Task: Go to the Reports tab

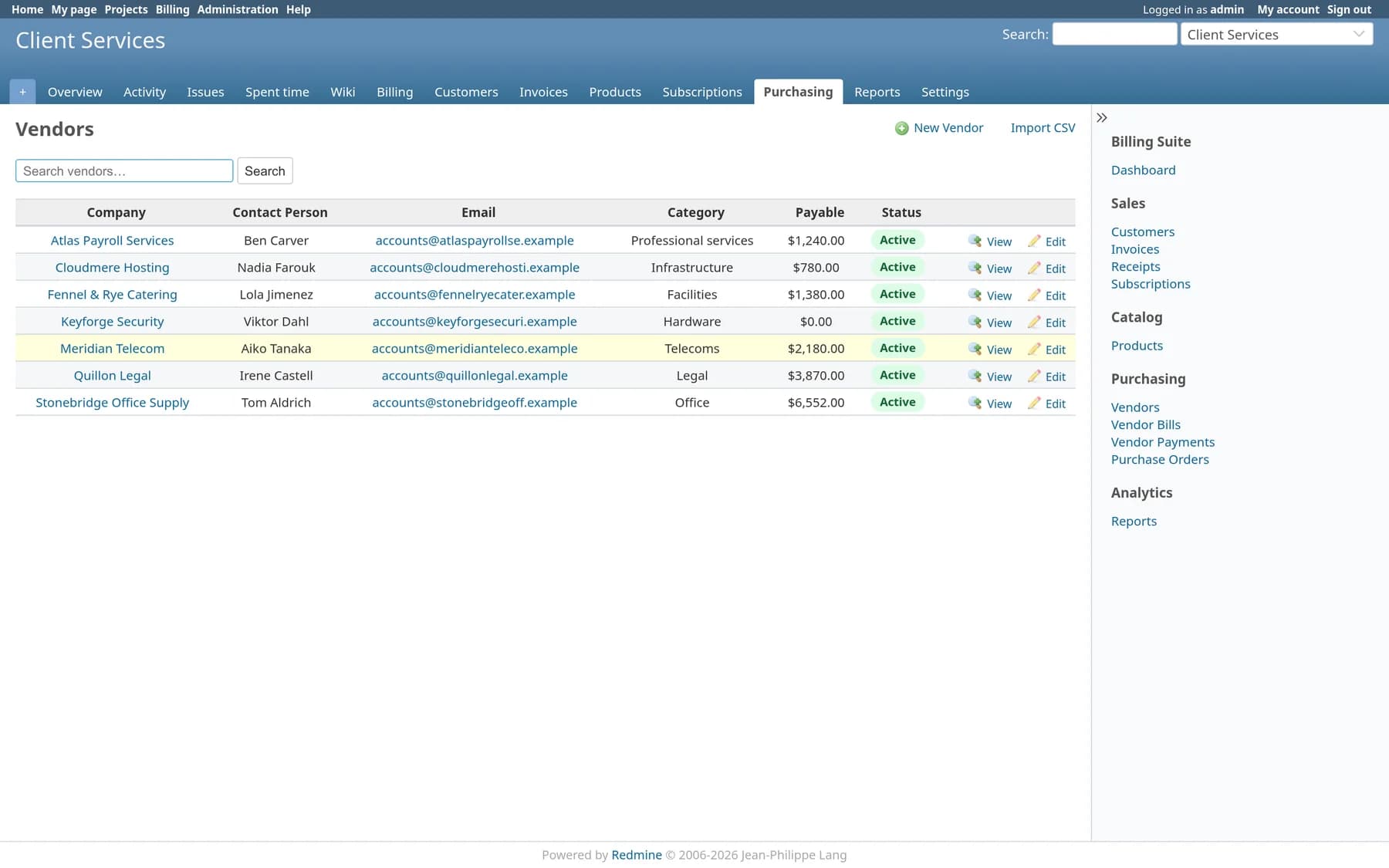Action: click(x=877, y=92)
